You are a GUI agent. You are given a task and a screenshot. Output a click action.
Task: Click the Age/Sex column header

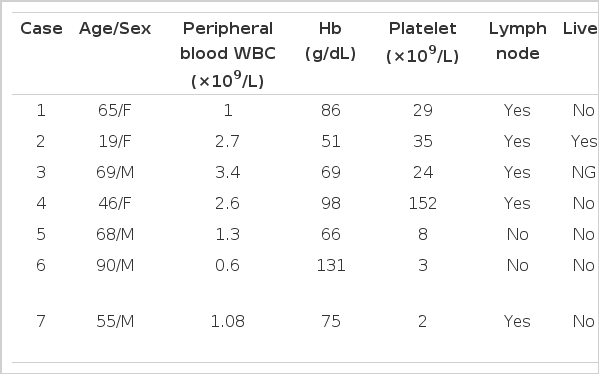click(x=115, y=29)
